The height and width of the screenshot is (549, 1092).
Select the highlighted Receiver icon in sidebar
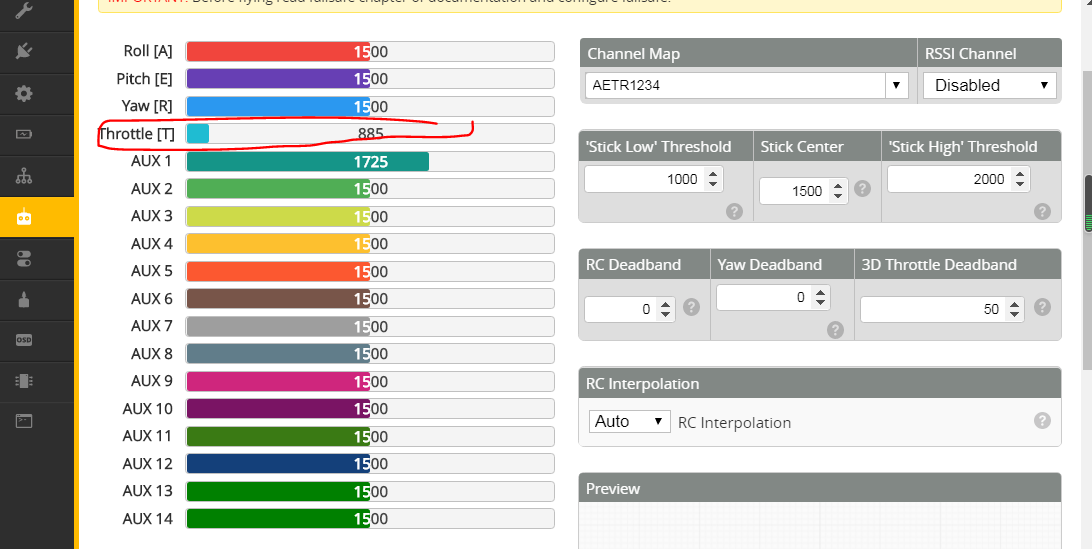coord(24,217)
